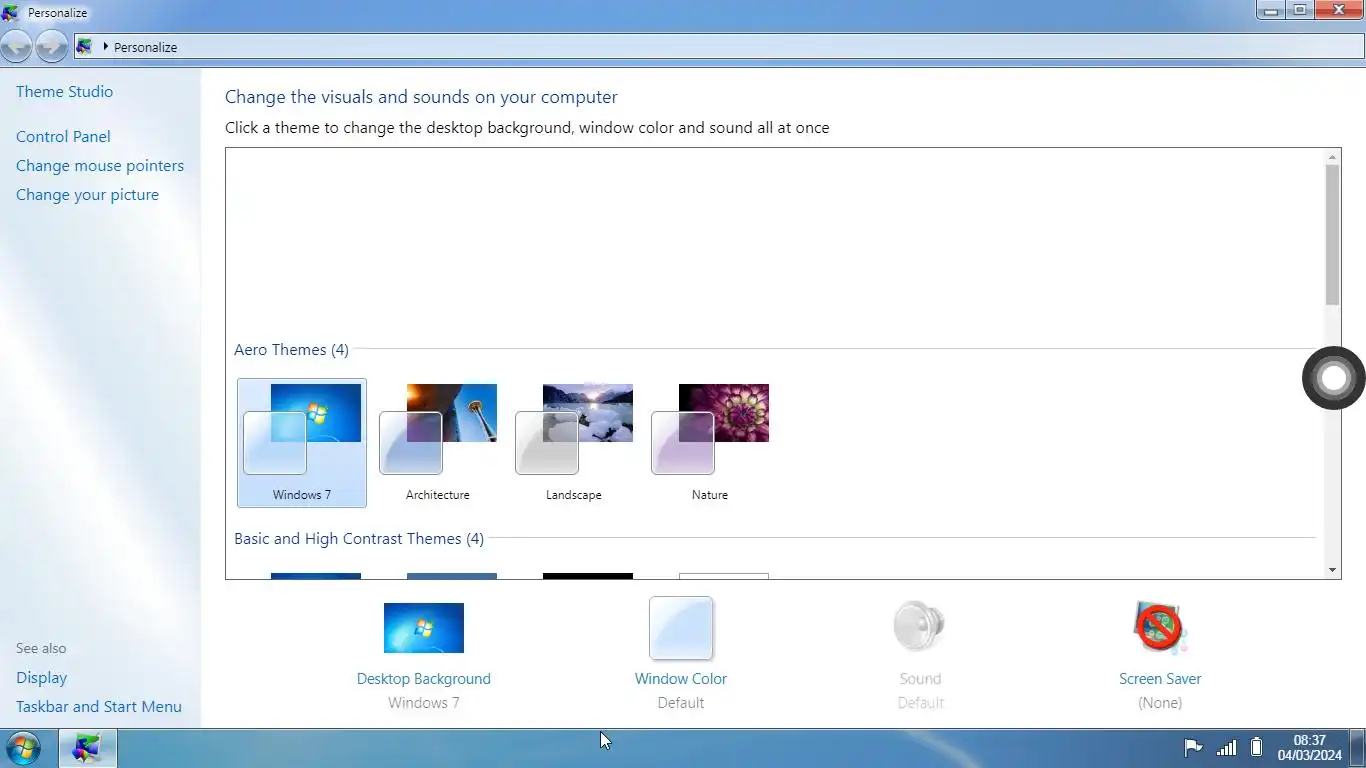This screenshot has width=1366, height=768.
Task: Click the floating round circle button
Action: pos(1334,378)
